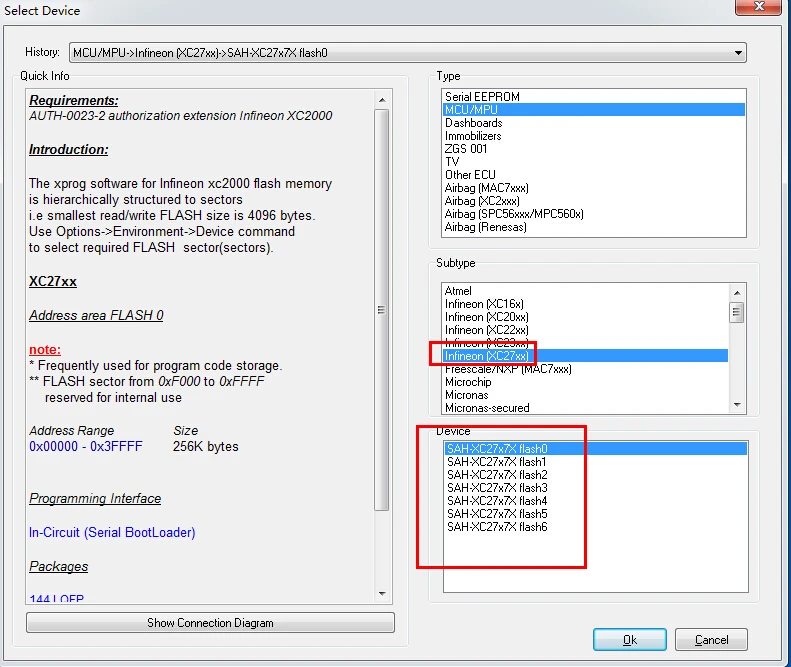Select Immobilizers in Type list
This screenshot has width=791, height=667.
594,136
